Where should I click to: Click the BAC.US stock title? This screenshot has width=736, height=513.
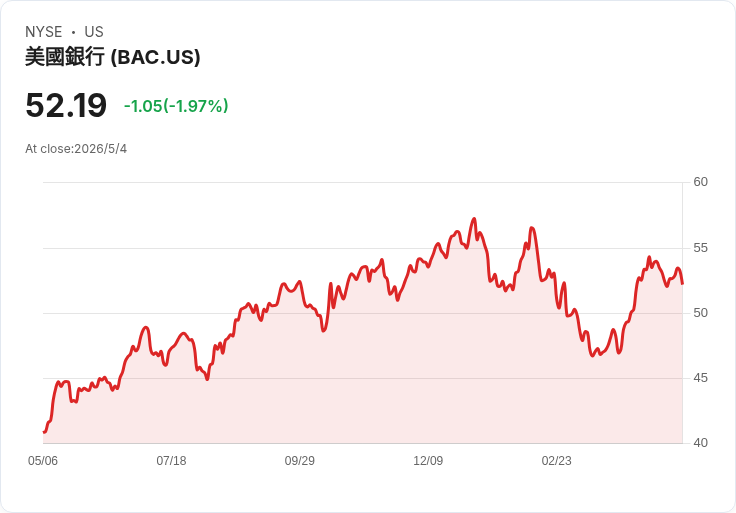[x=113, y=57]
